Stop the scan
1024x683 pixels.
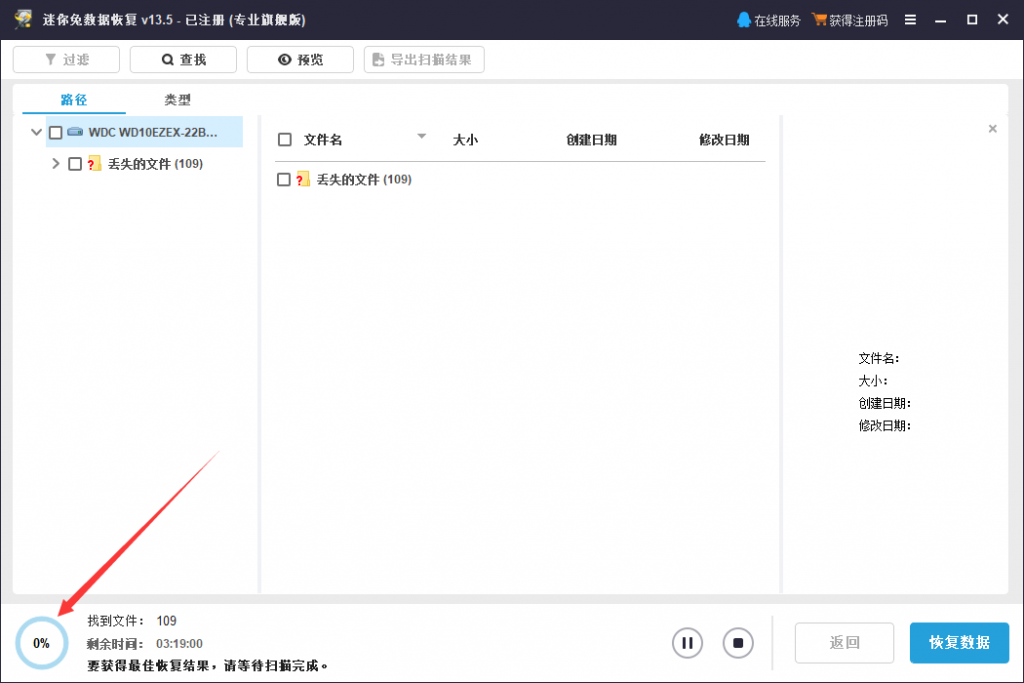tap(738, 643)
